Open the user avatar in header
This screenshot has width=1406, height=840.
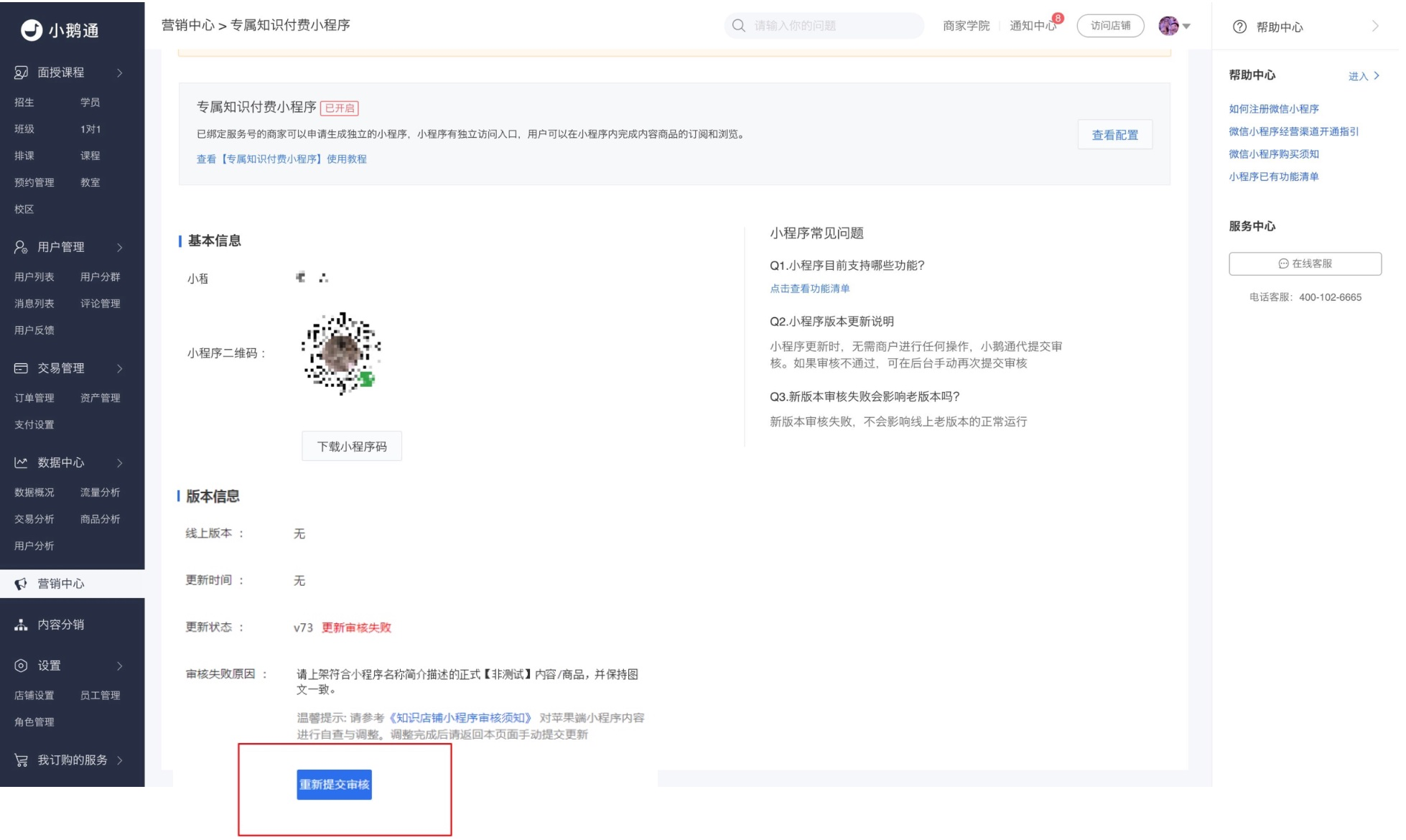[1168, 26]
